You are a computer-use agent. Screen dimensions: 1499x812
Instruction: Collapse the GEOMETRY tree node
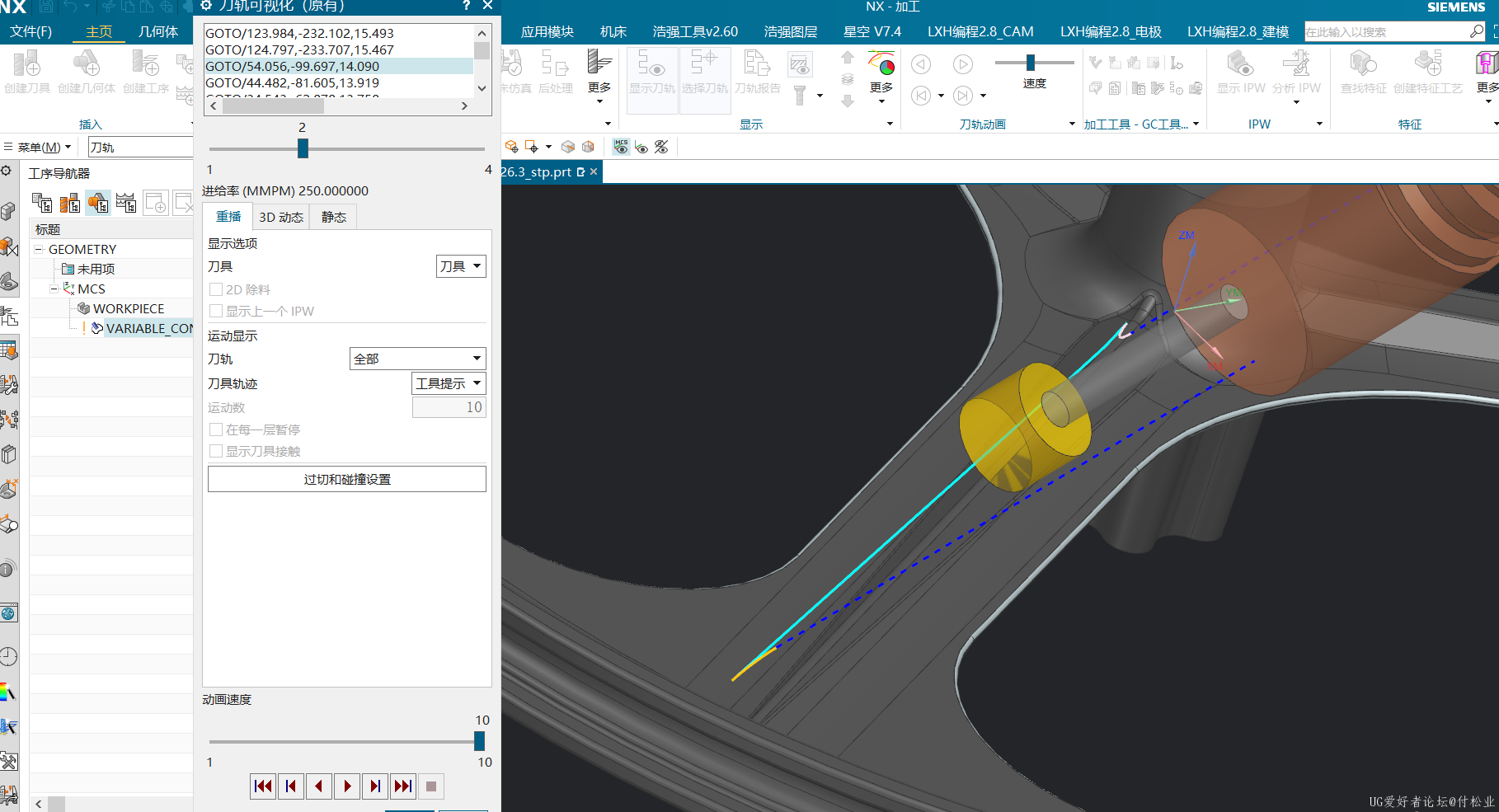click(x=39, y=249)
